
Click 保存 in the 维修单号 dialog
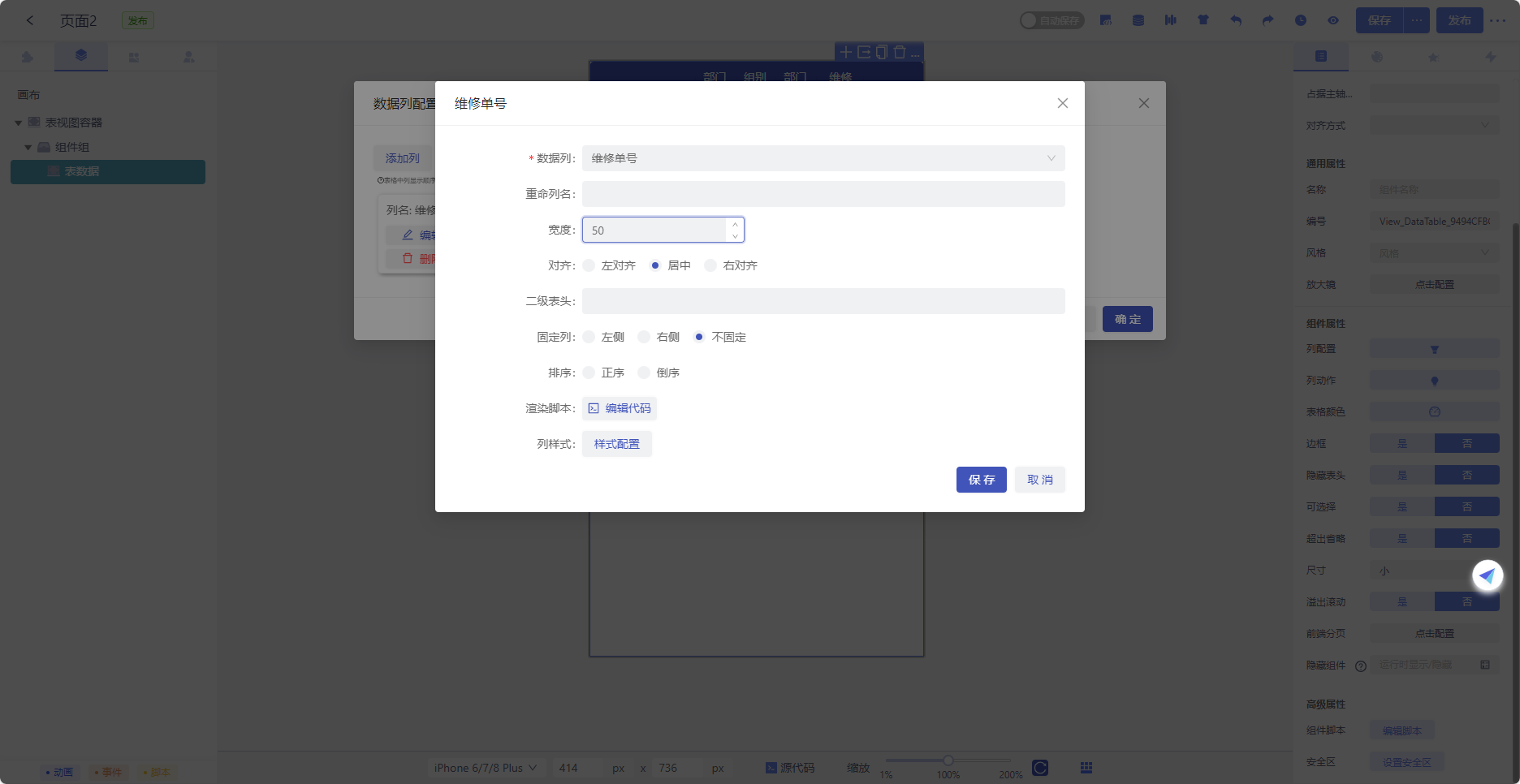982,480
